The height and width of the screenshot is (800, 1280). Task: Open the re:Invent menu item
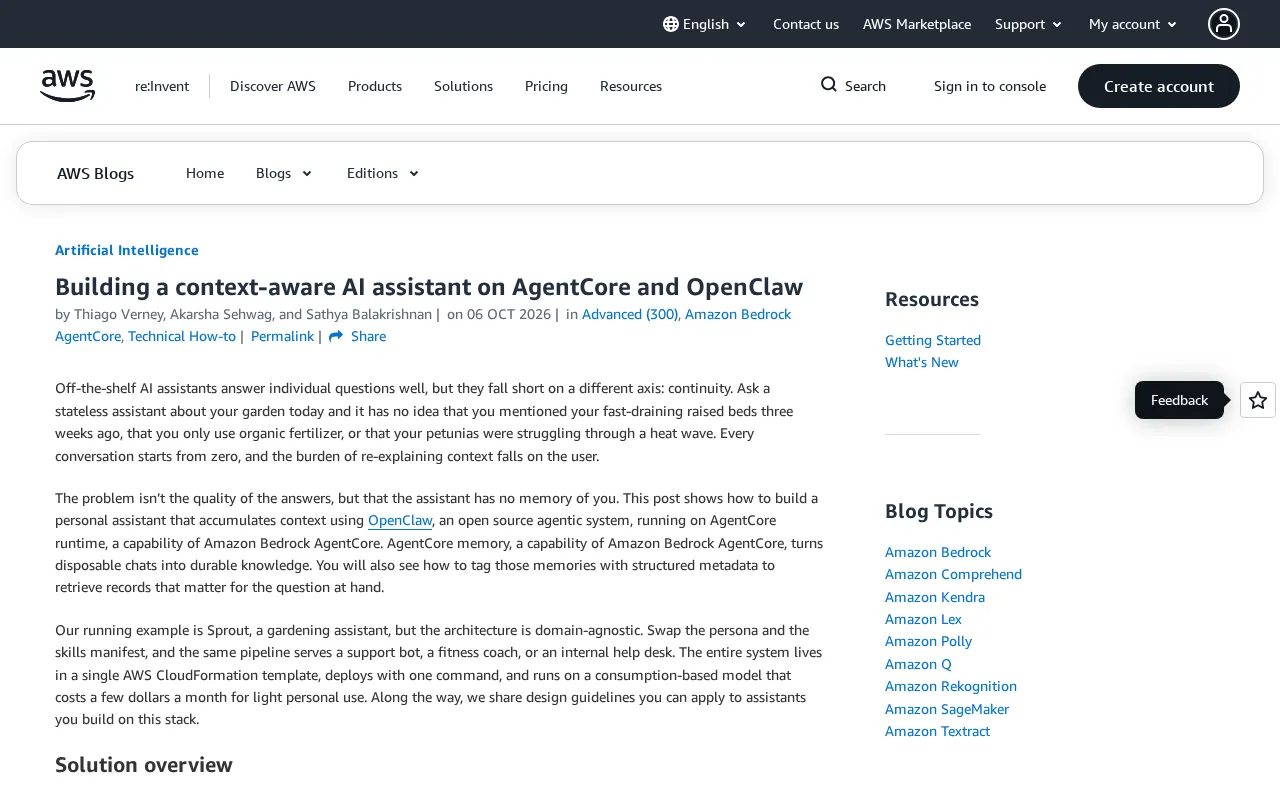point(162,86)
